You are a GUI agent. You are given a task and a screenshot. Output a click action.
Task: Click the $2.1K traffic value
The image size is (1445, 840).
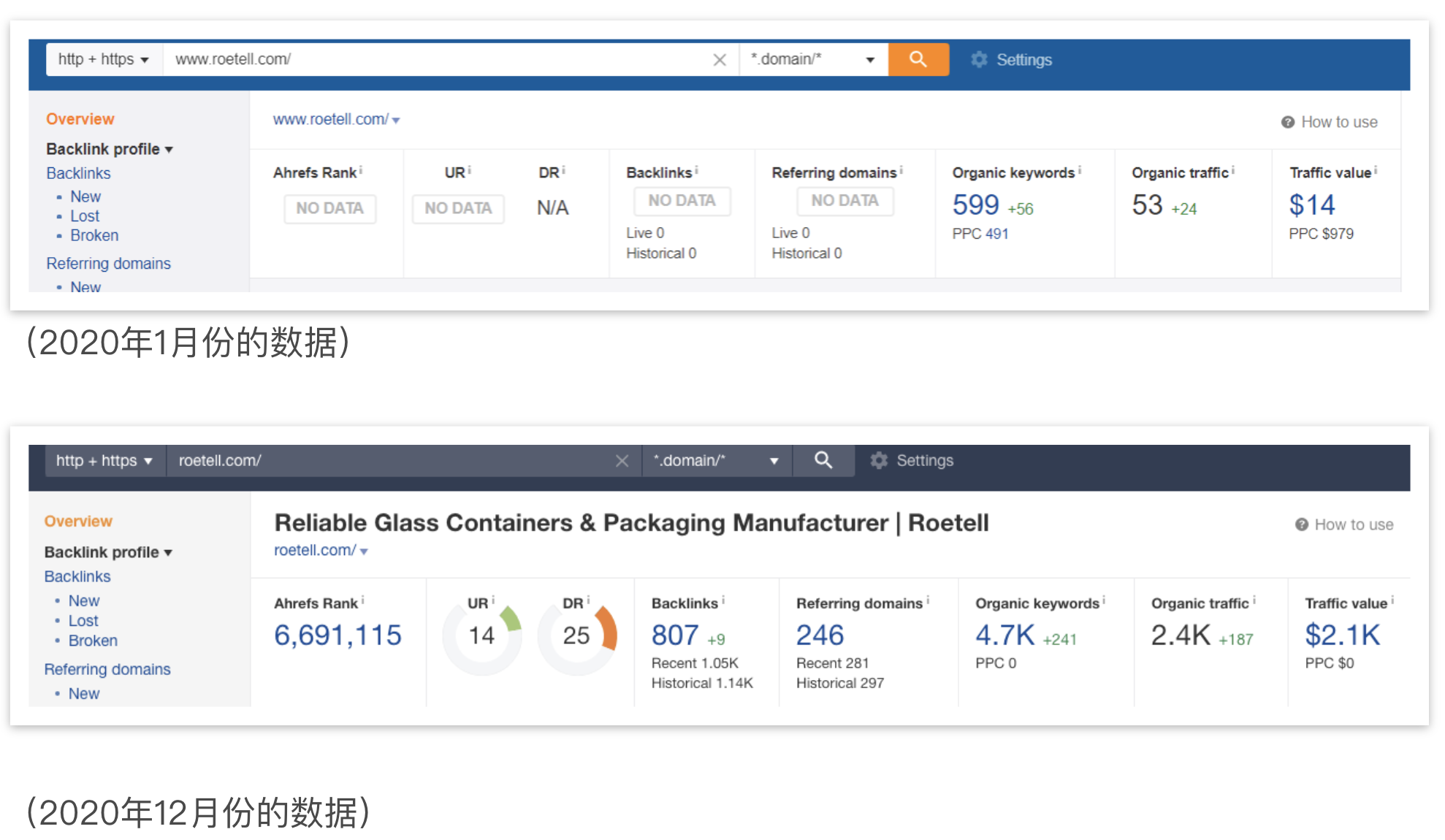[x=1343, y=635]
